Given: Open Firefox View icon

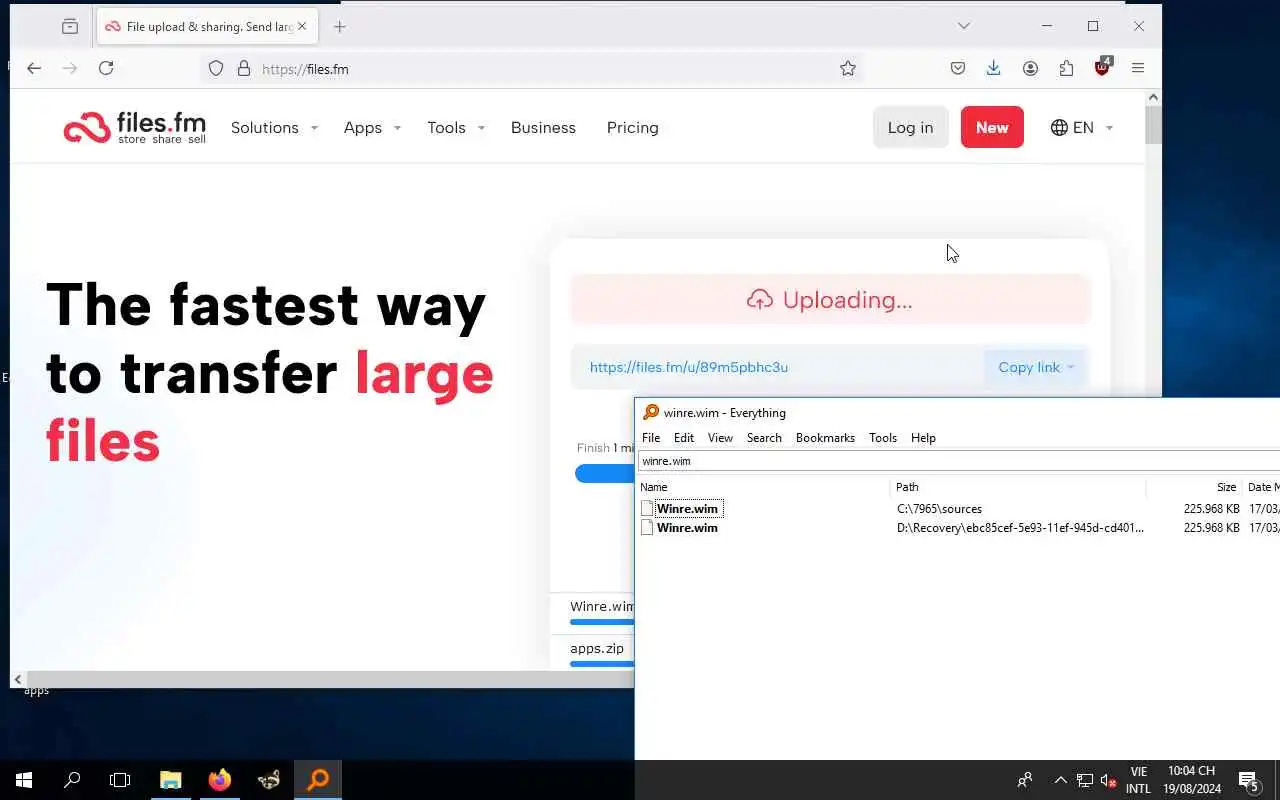Looking at the screenshot, I should pos(69,27).
